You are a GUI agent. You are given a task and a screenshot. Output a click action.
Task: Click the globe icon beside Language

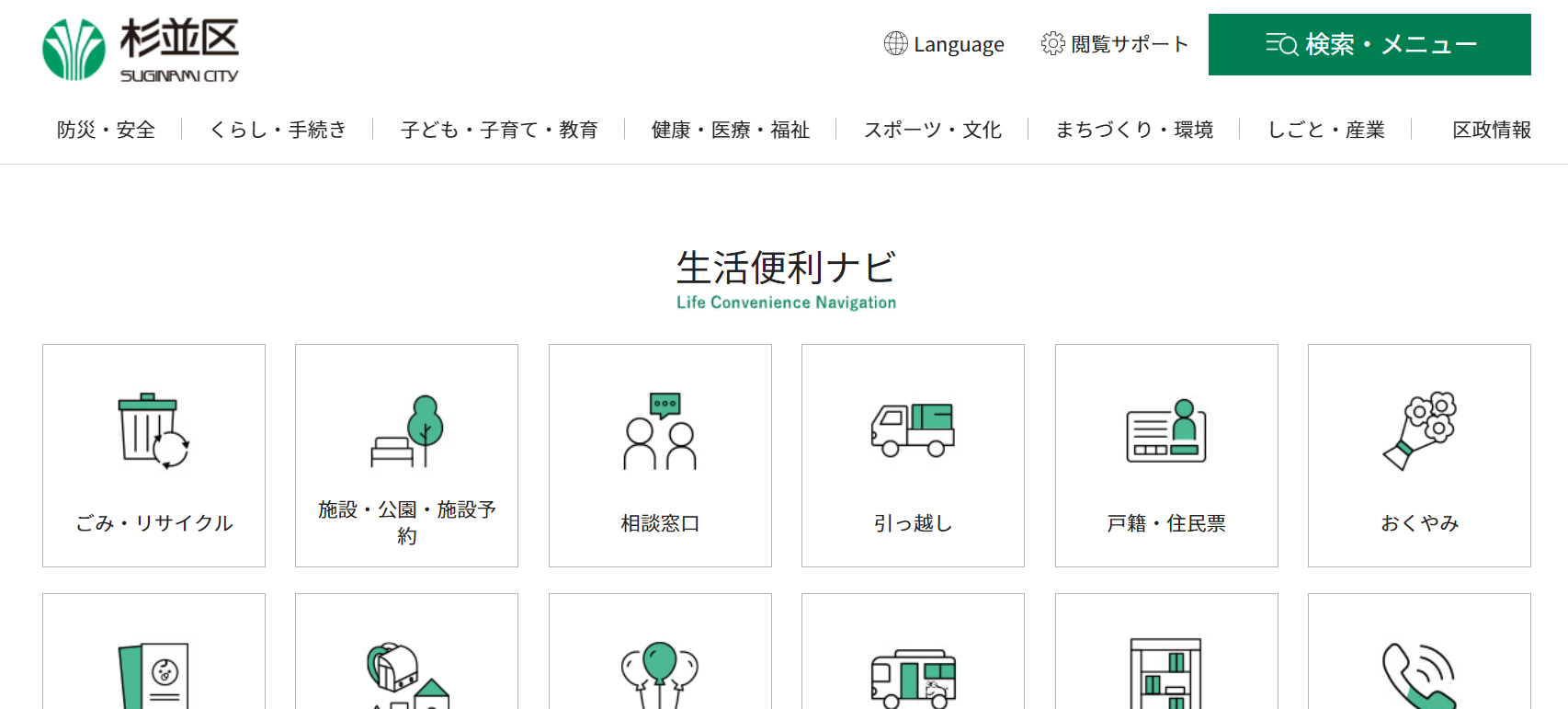click(x=895, y=43)
